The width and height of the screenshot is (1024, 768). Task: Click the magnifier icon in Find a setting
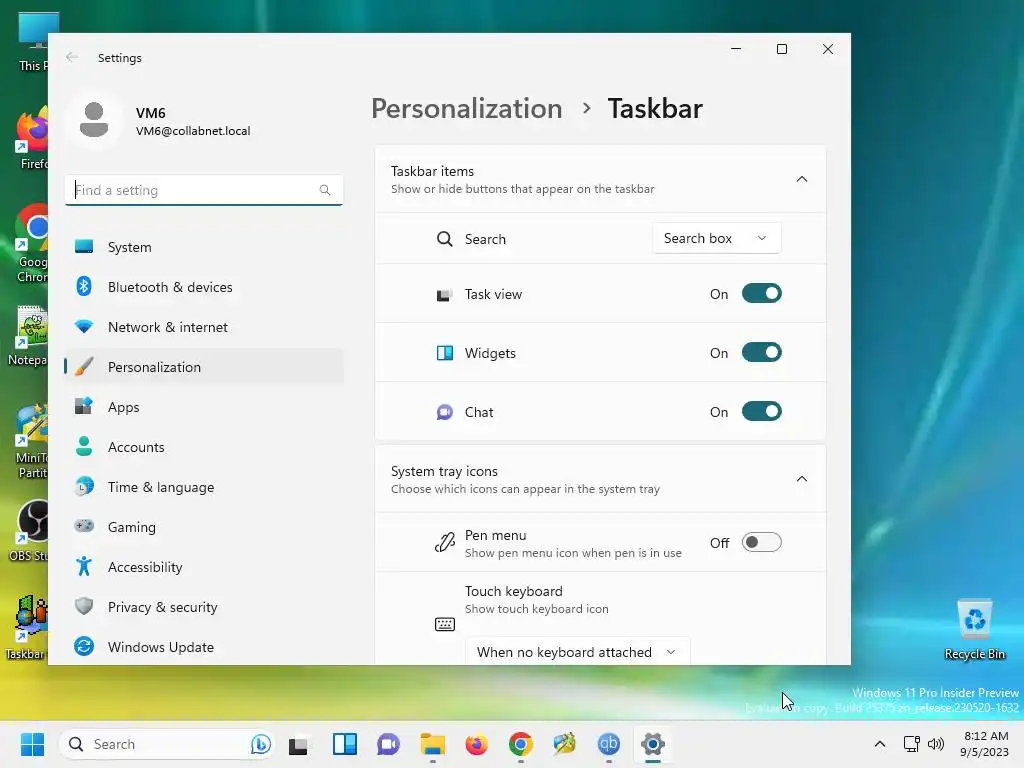[x=325, y=190]
